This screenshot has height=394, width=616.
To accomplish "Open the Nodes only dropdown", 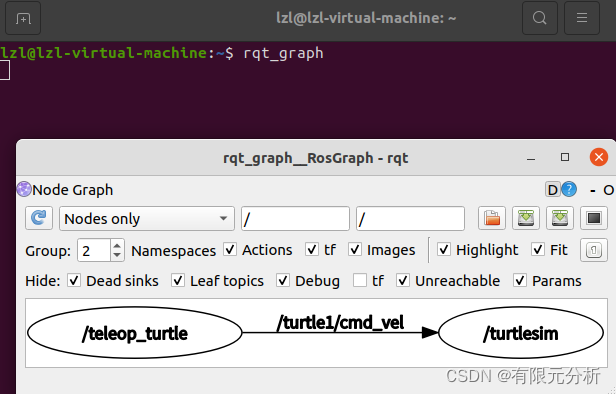I will pyautogui.click(x=147, y=218).
